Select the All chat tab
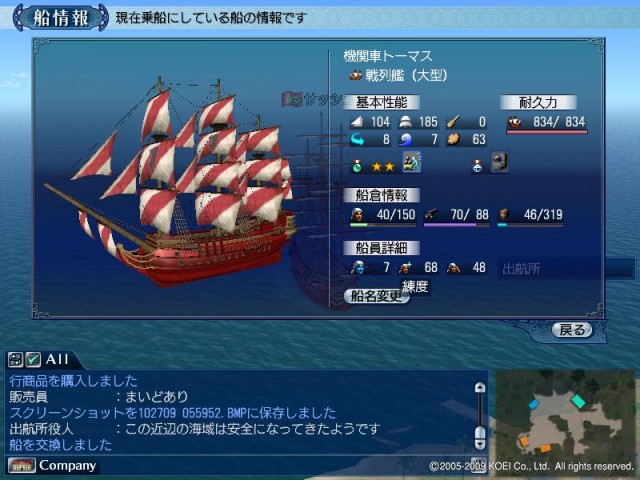Image resolution: width=640 pixels, height=480 pixels. click(x=56, y=359)
